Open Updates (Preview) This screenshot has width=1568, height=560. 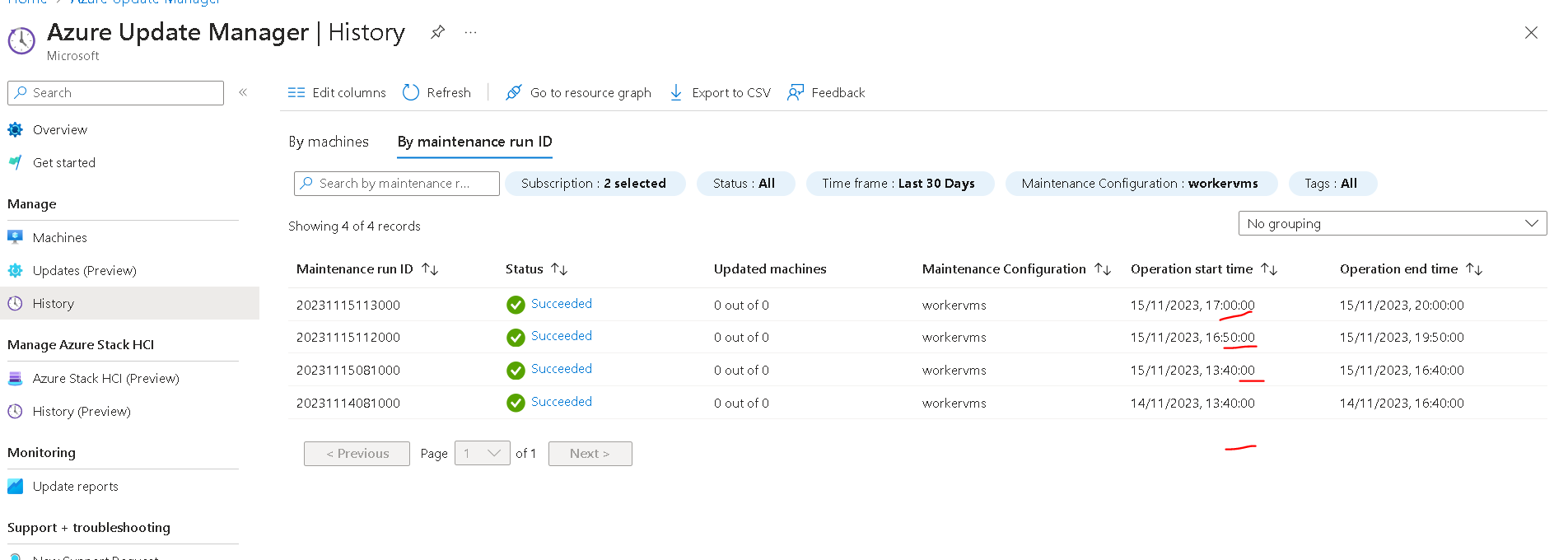tap(84, 271)
